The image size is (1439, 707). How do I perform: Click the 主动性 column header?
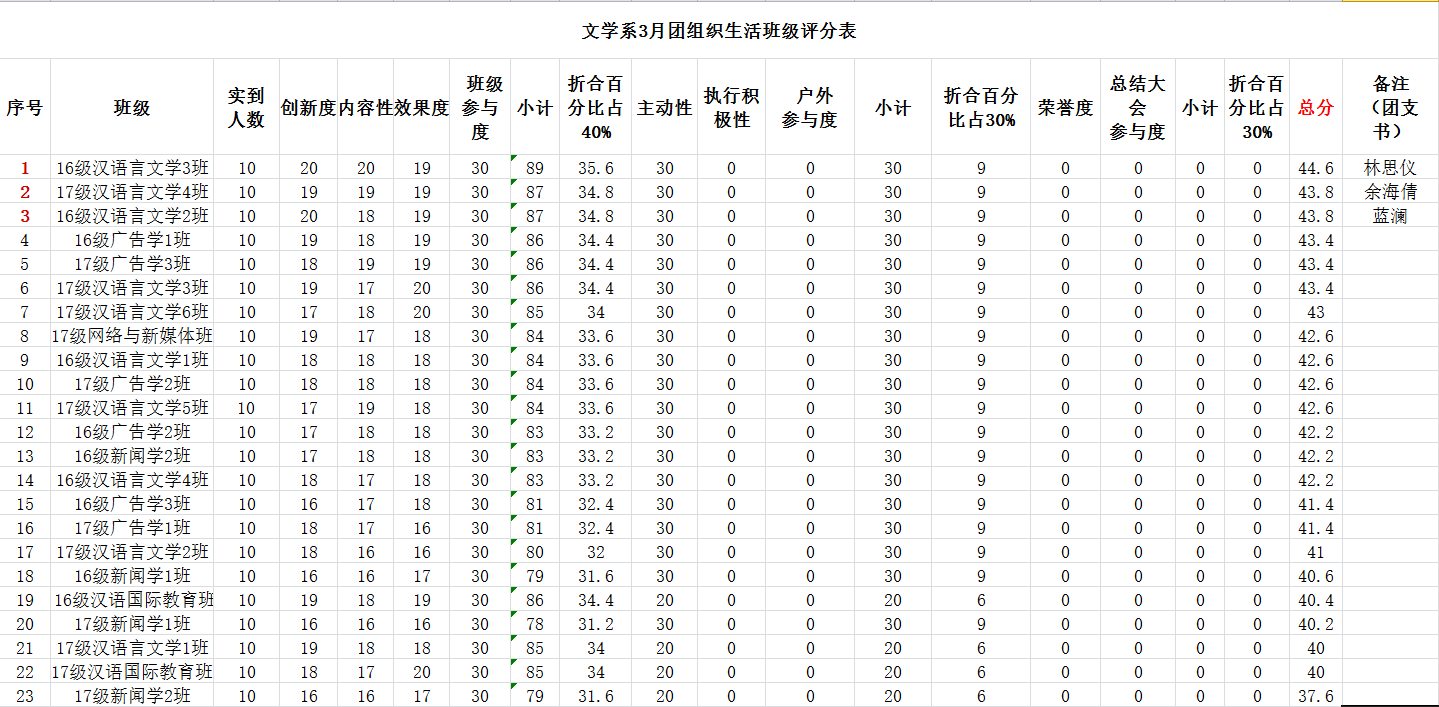coord(665,108)
